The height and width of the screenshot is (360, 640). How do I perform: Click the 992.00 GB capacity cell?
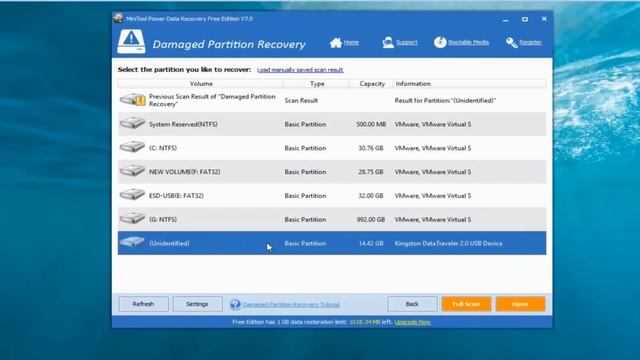[371, 219]
